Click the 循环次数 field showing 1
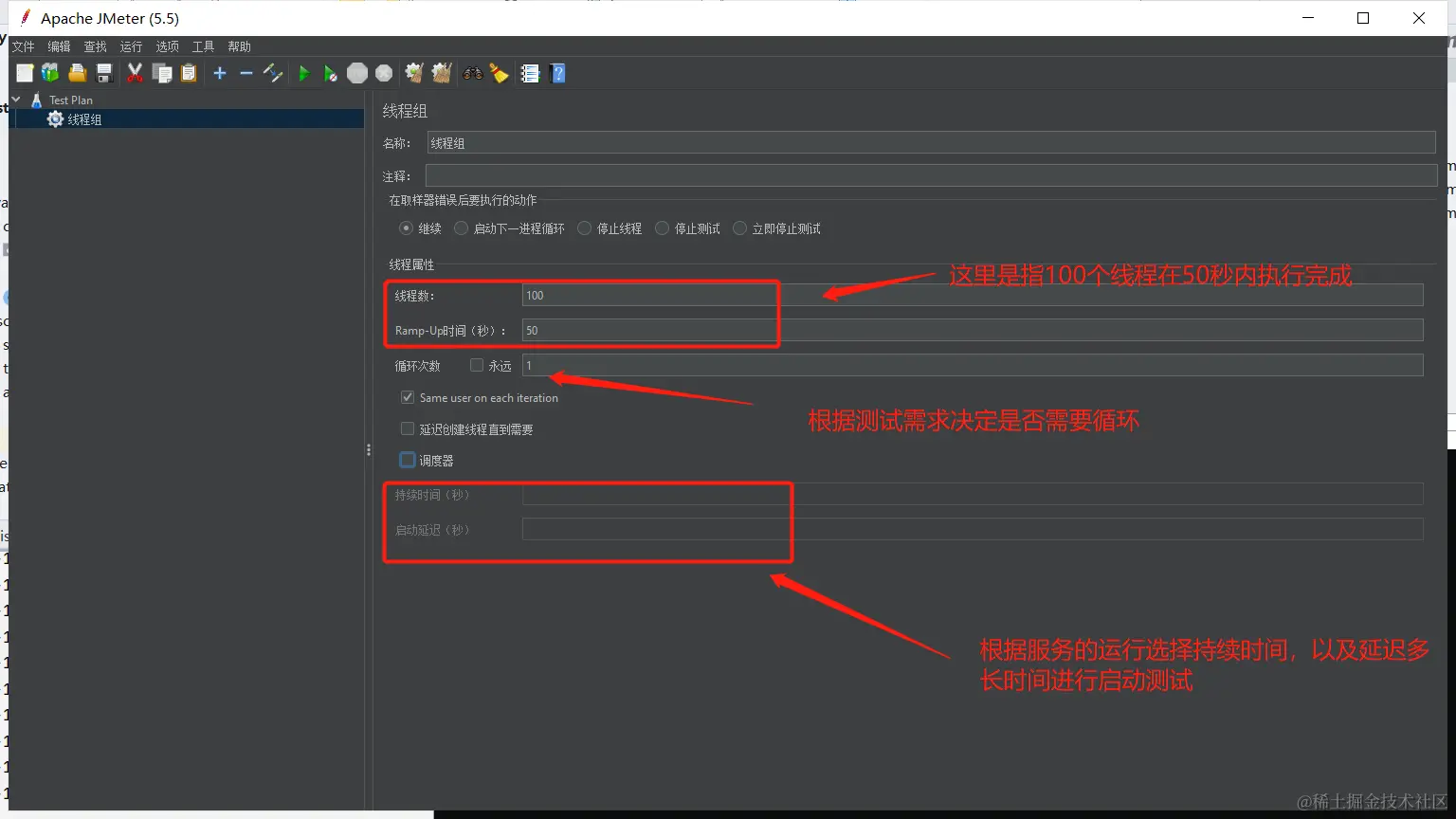 pyautogui.click(x=973, y=365)
